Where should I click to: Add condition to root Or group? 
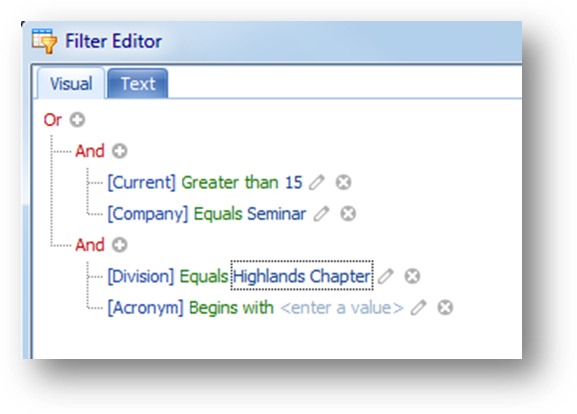[x=77, y=120]
